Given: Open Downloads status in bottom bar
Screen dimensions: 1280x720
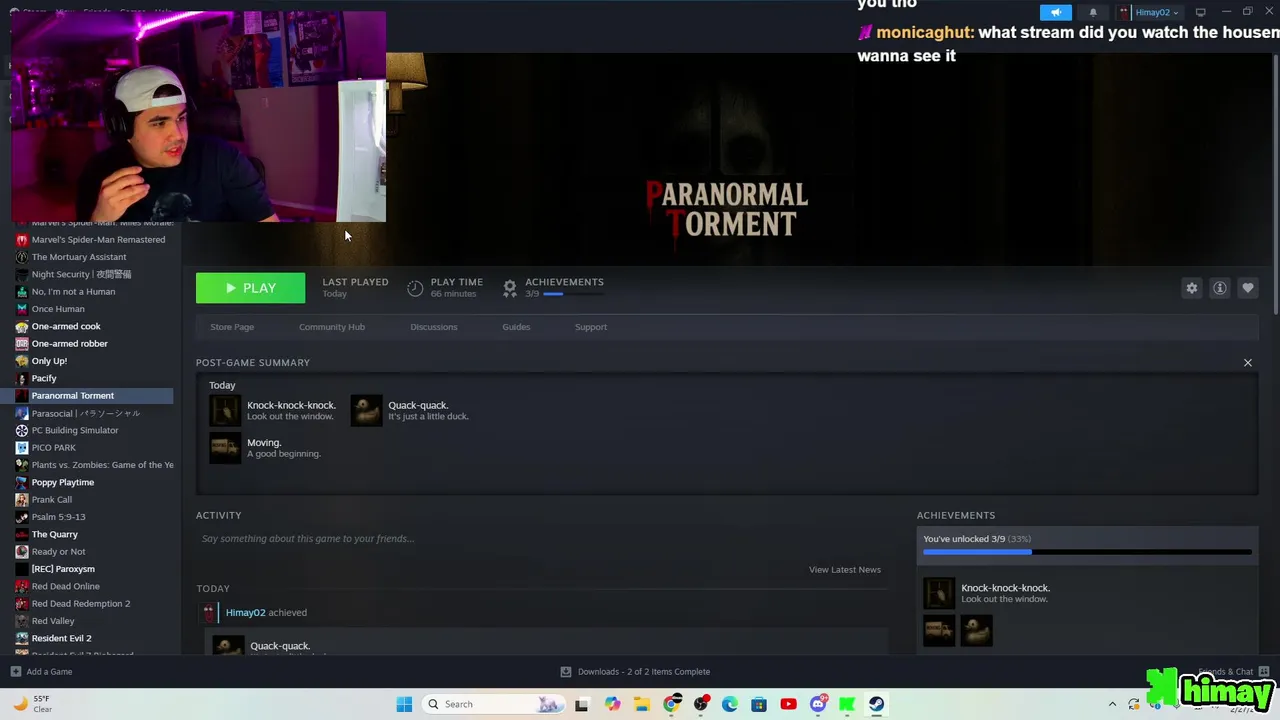Looking at the screenshot, I should [x=635, y=672].
